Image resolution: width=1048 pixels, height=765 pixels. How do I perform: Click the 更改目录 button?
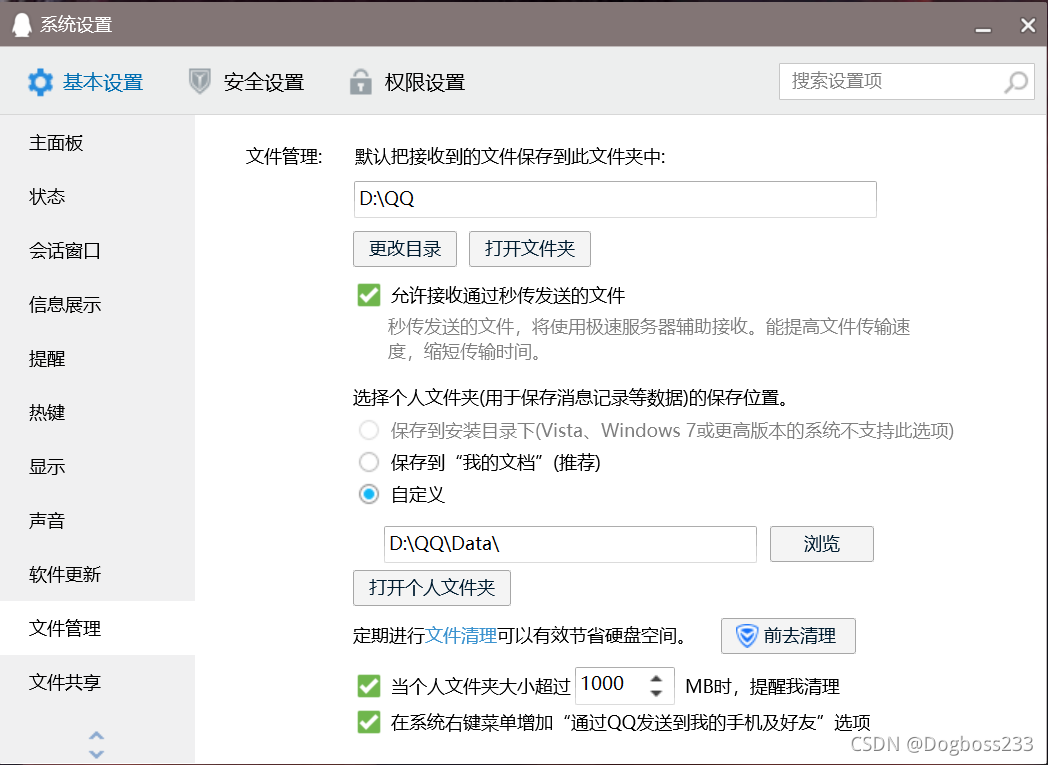point(405,249)
